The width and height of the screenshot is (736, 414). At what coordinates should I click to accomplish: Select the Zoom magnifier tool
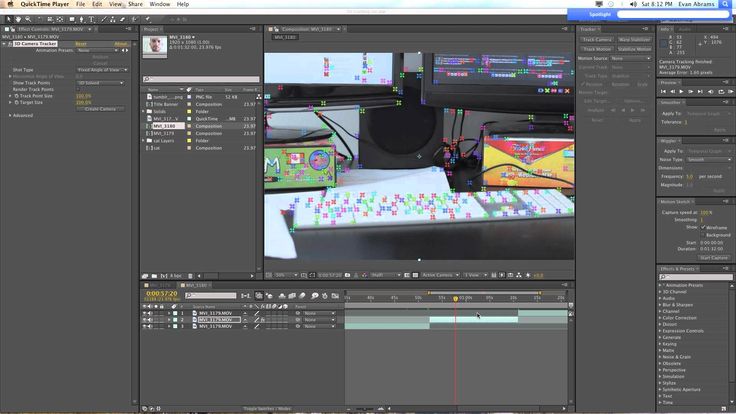28,19
